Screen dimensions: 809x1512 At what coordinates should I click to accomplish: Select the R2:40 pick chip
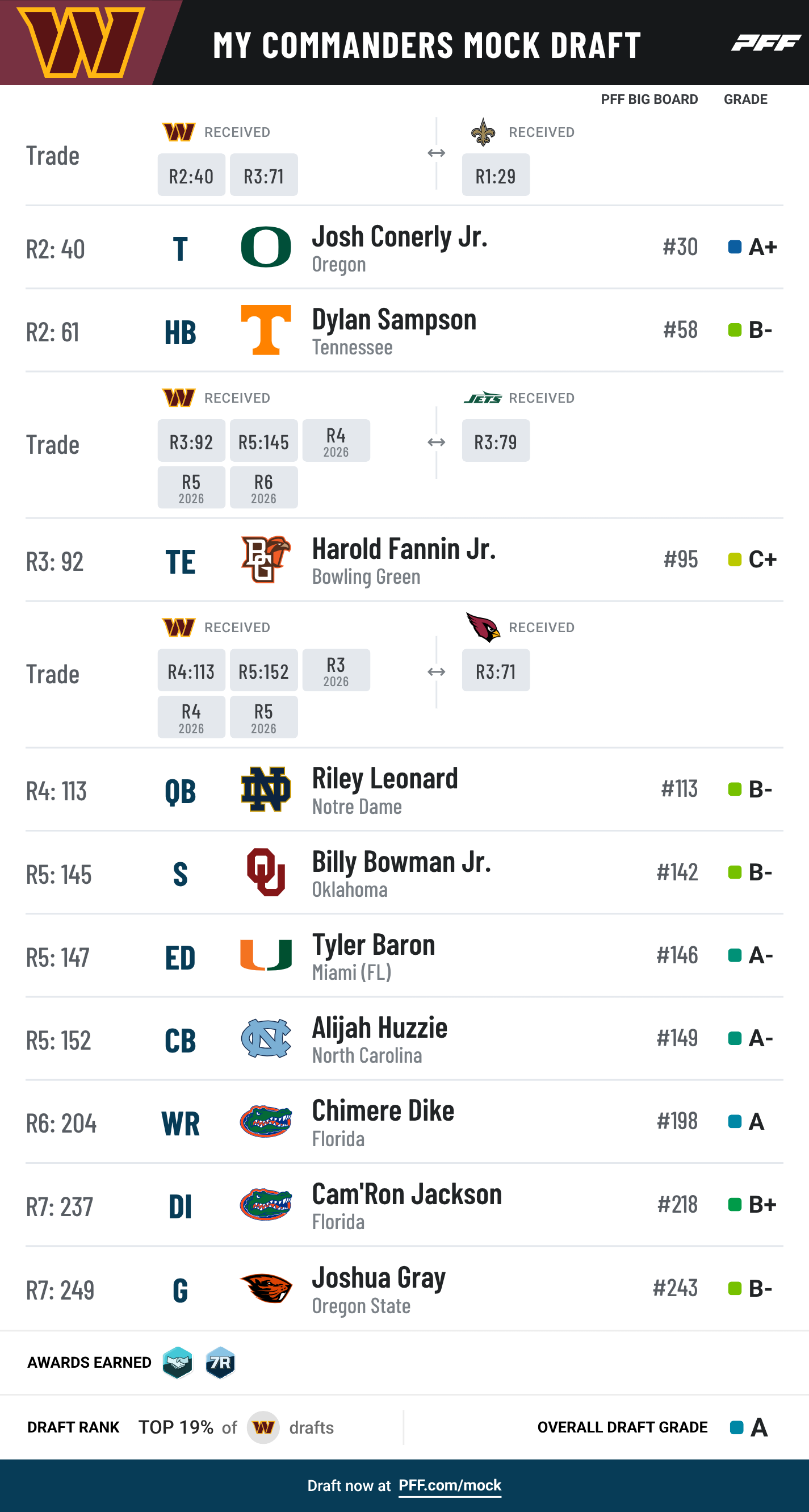(191, 175)
